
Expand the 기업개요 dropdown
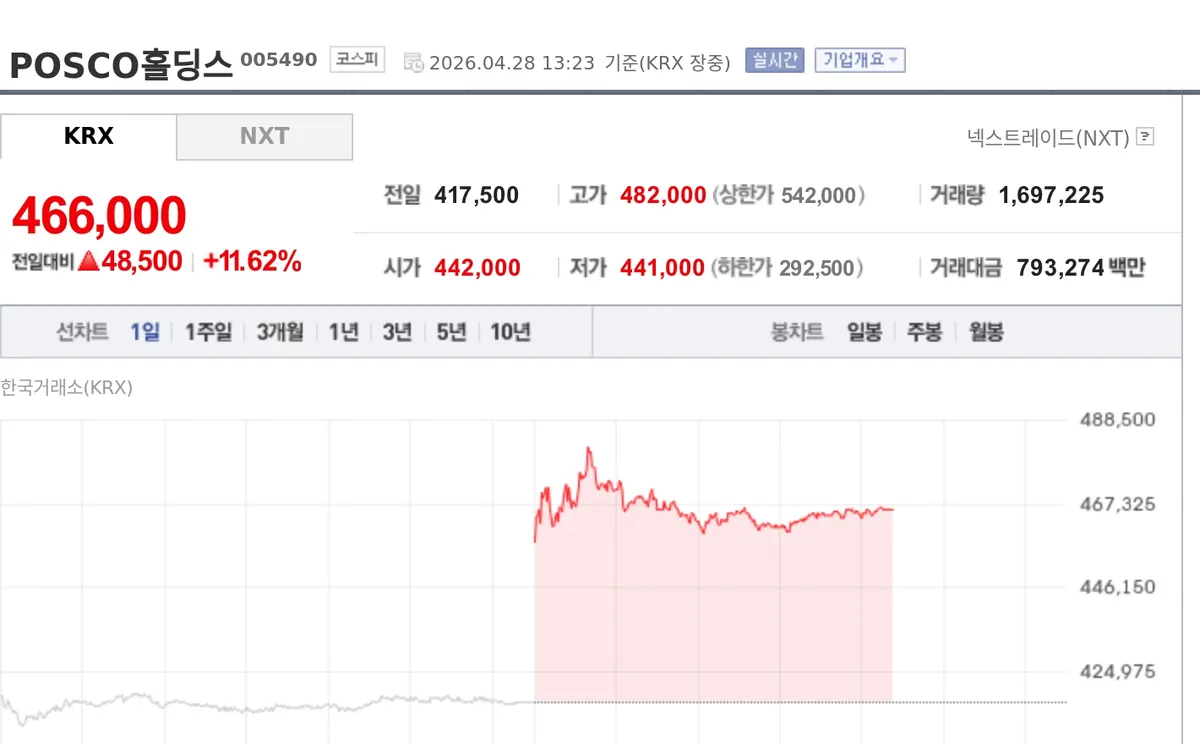point(860,60)
